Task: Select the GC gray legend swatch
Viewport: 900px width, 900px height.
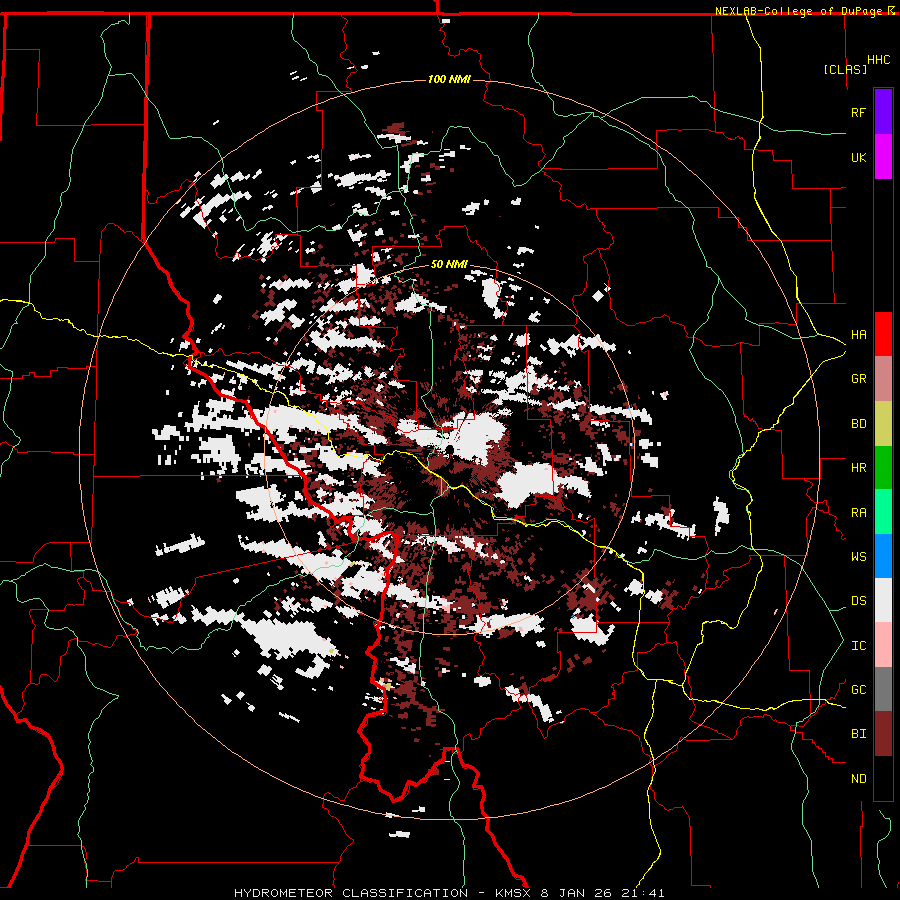Action: pos(883,689)
